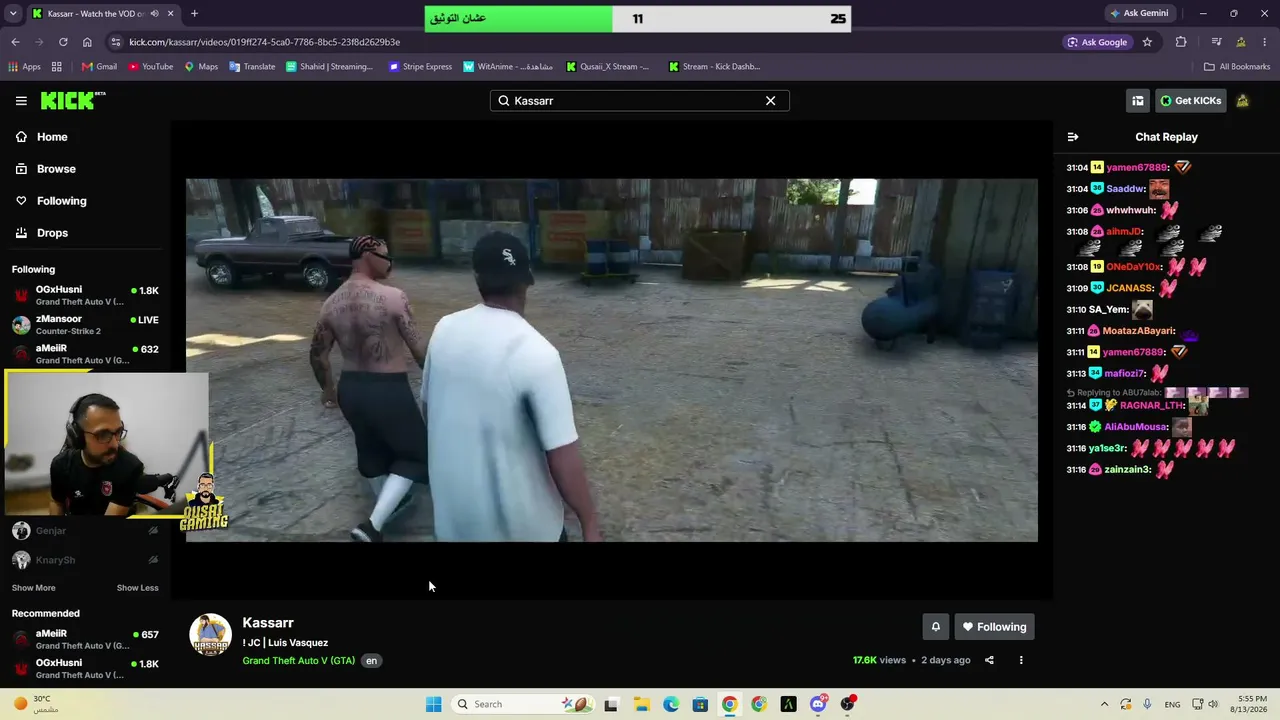Open a new browser tab
The width and height of the screenshot is (1280, 720).
194,14
